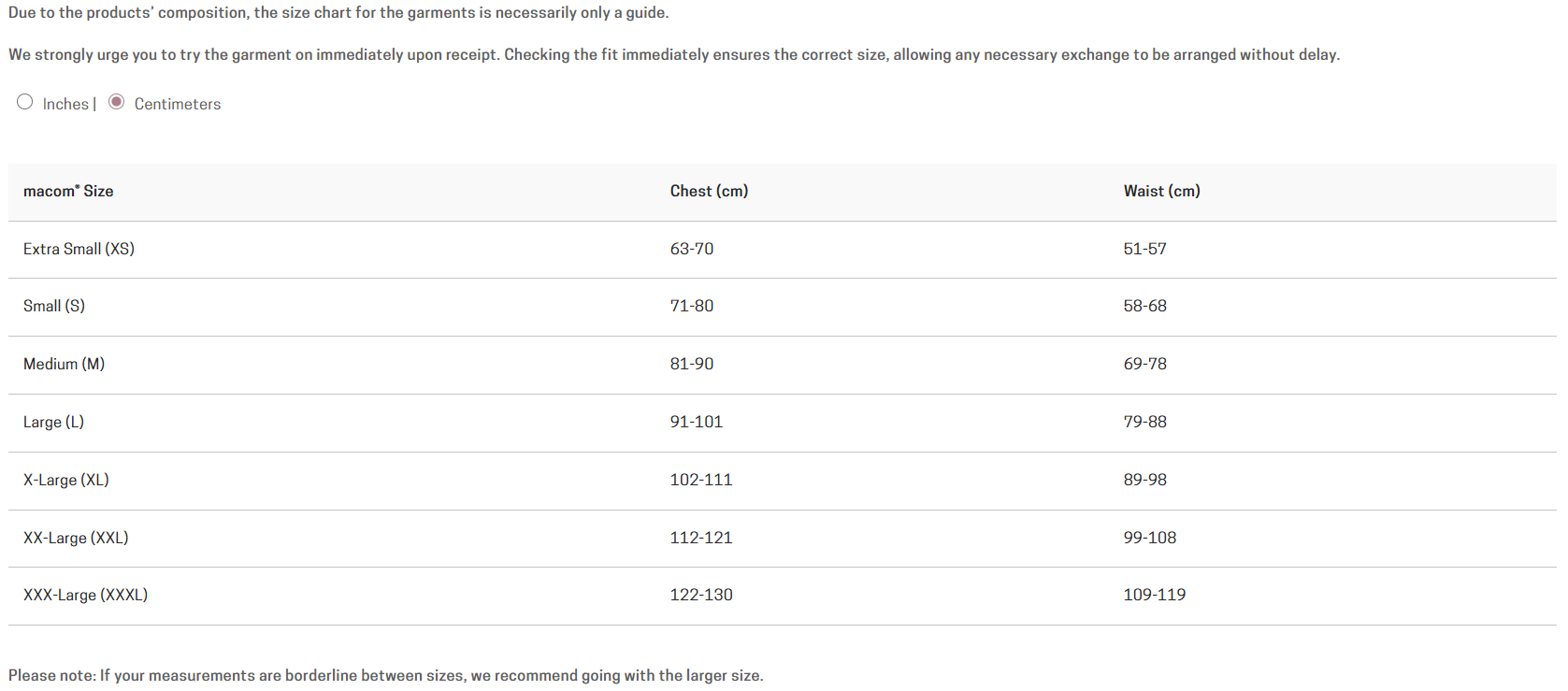The width and height of the screenshot is (1568, 691).
Task: Select the XX-Large (XXL) row label
Action: click(76, 538)
